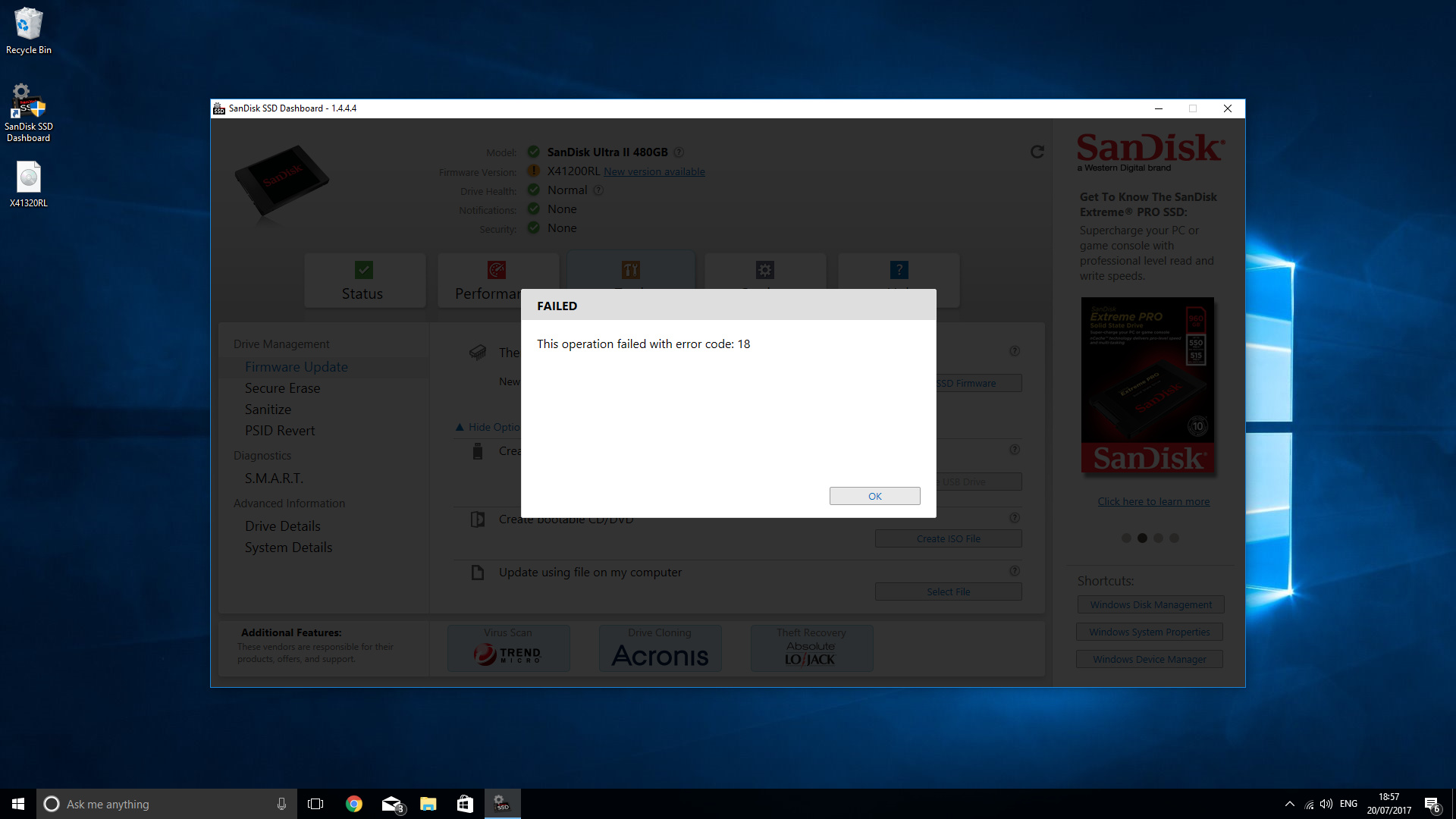This screenshot has height=819, width=1456.
Task: Open the Tools tab with wrench icon
Action: pos(630,271)
